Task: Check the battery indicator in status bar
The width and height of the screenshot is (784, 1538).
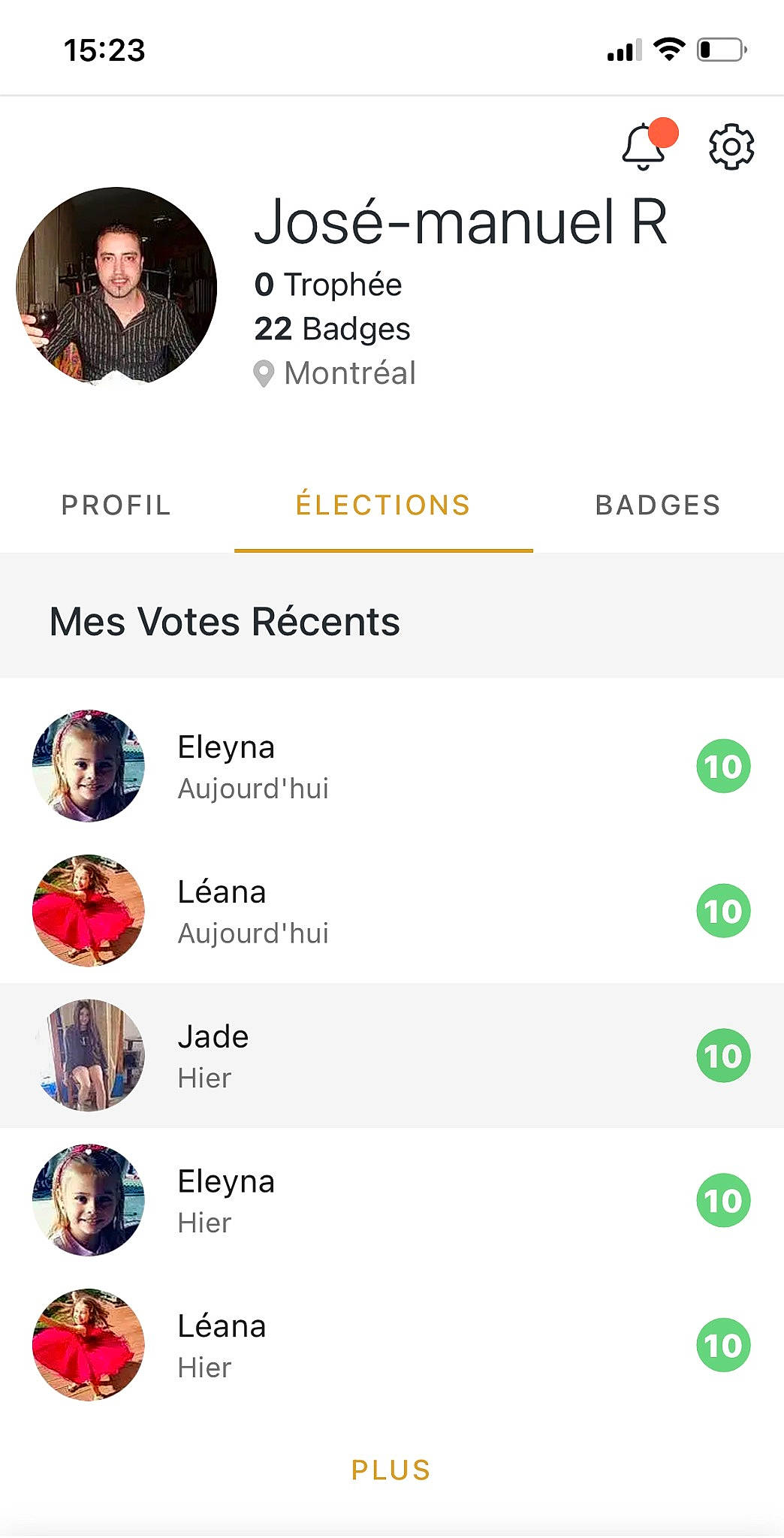Action: (721, 50)
